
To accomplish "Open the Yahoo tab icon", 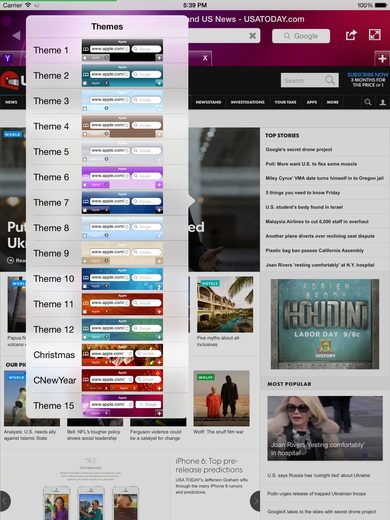I will pos(7,58).
